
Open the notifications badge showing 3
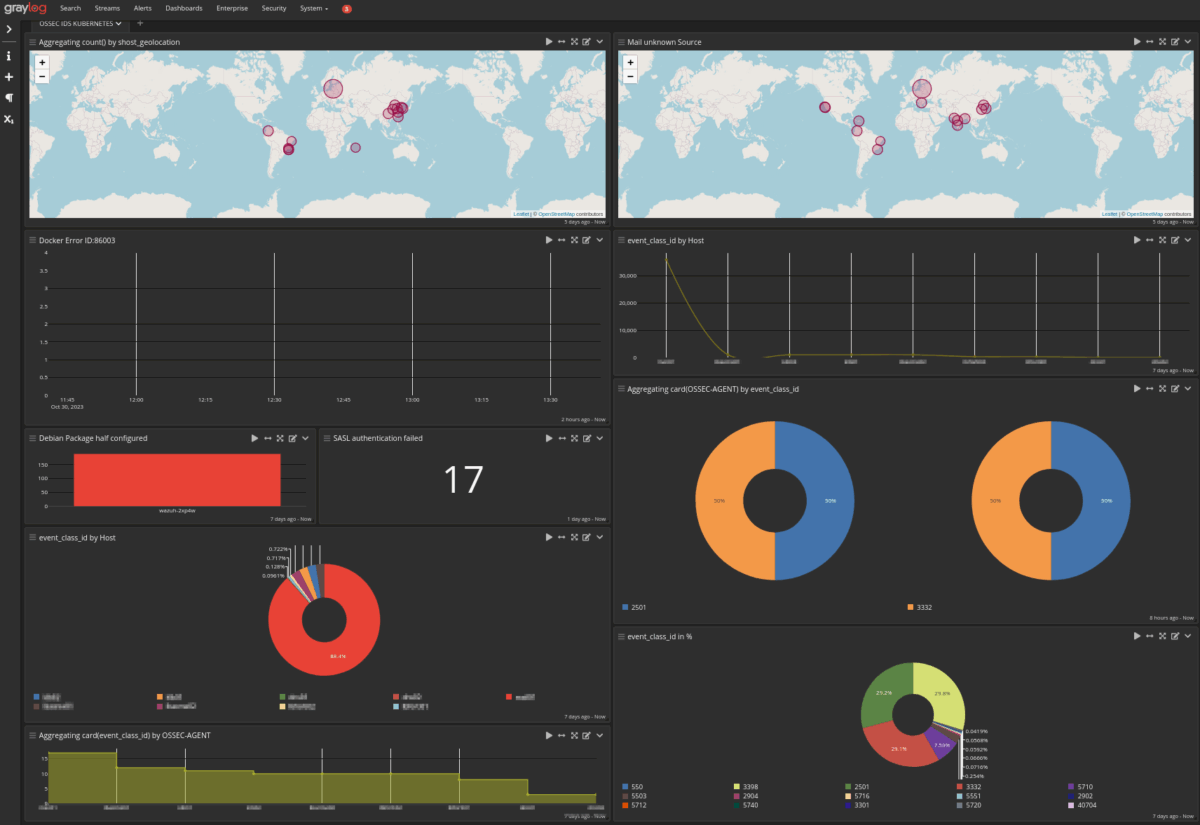[346, 8]
